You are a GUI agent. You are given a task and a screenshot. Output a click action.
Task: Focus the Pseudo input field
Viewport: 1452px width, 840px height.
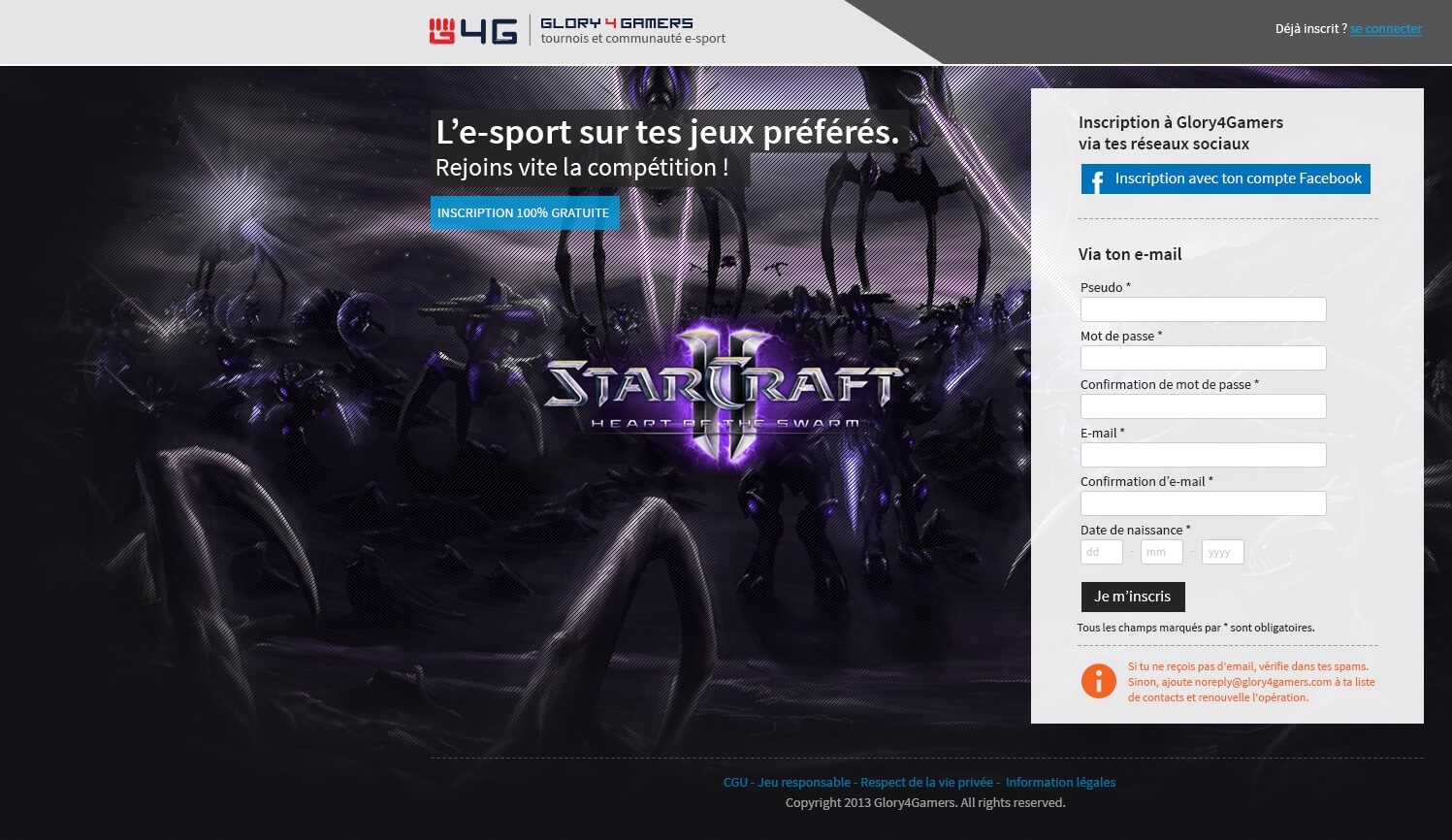coord(1204,309)
